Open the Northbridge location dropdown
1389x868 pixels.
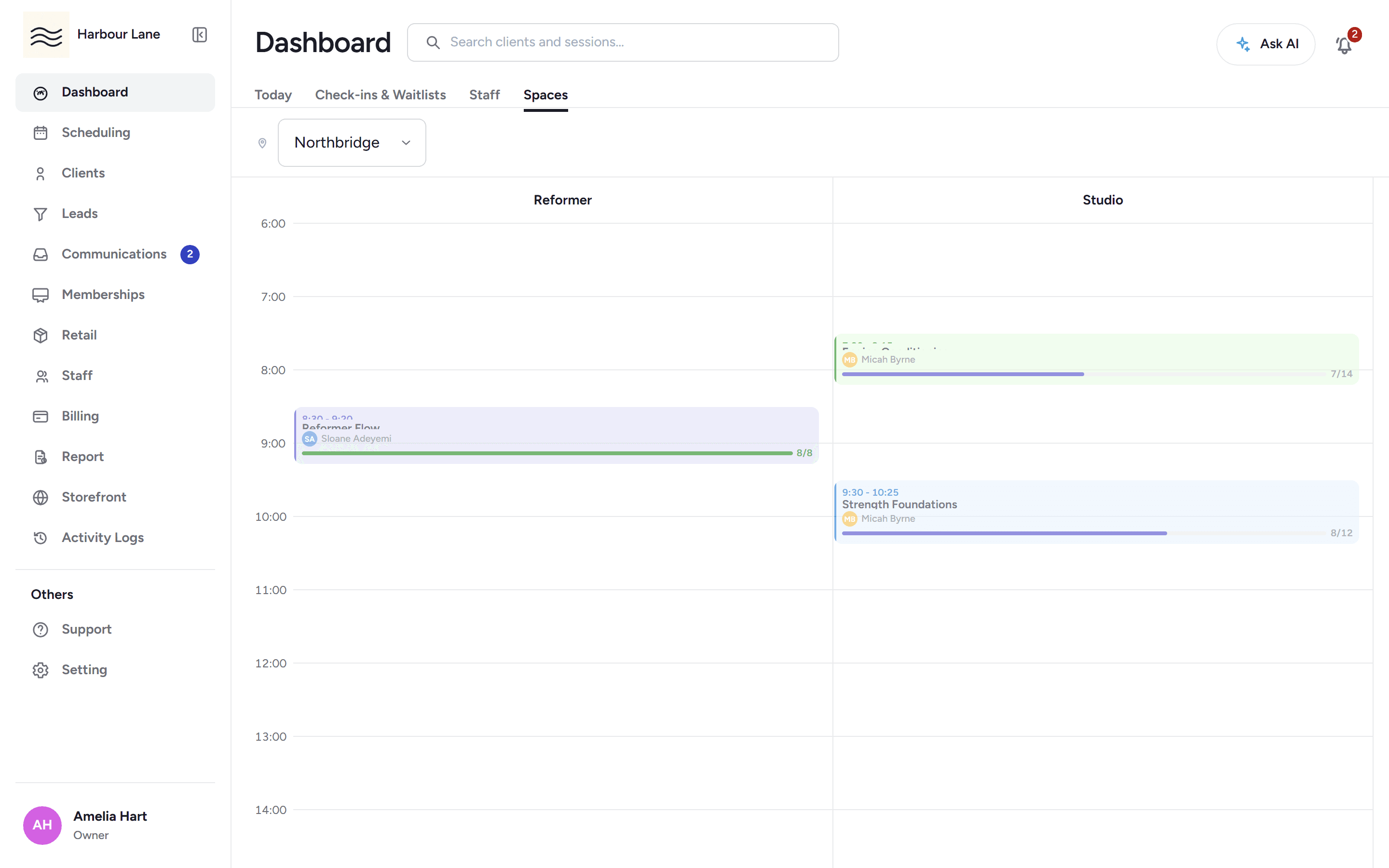point(352,143)
